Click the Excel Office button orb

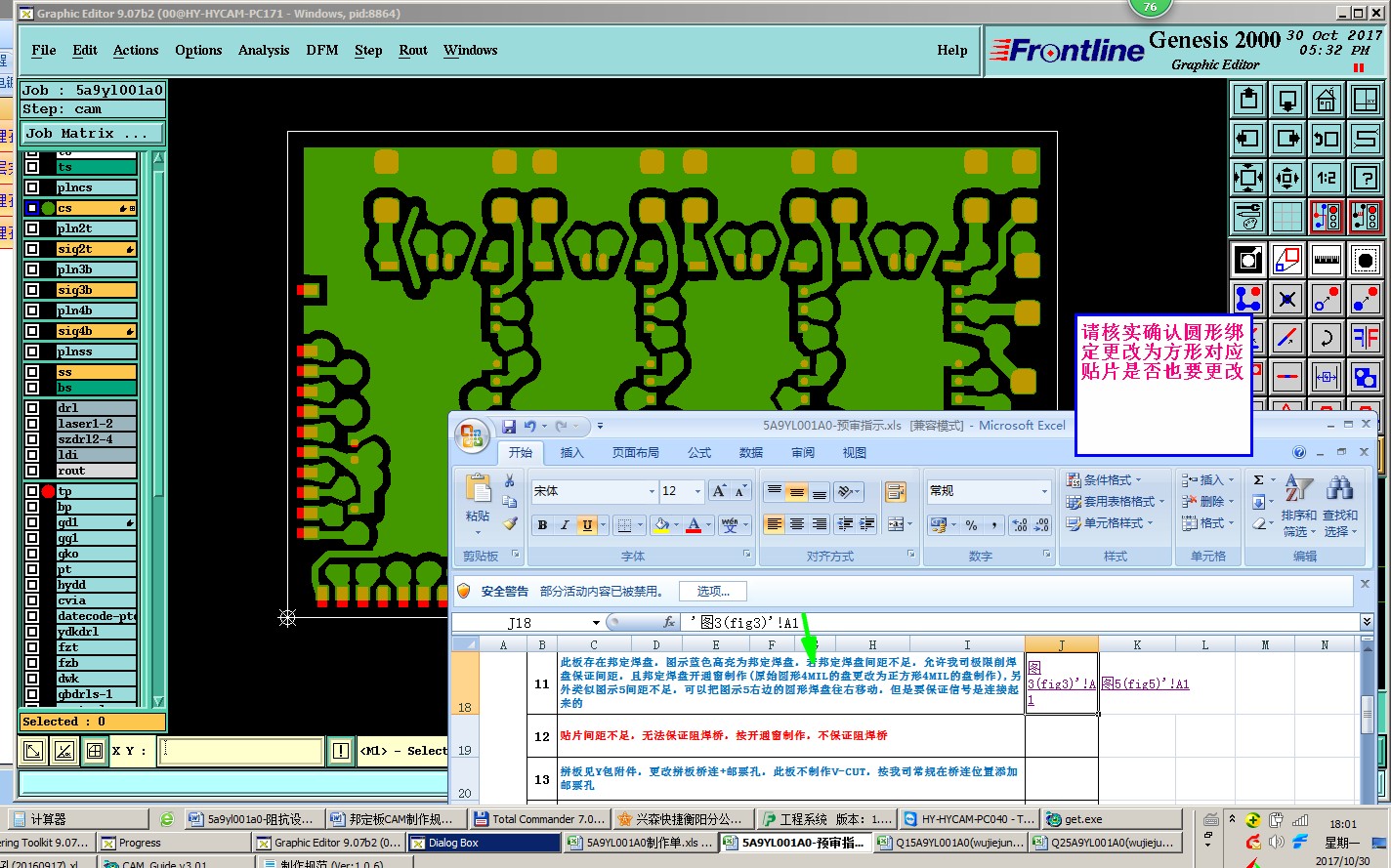[472, 434]
